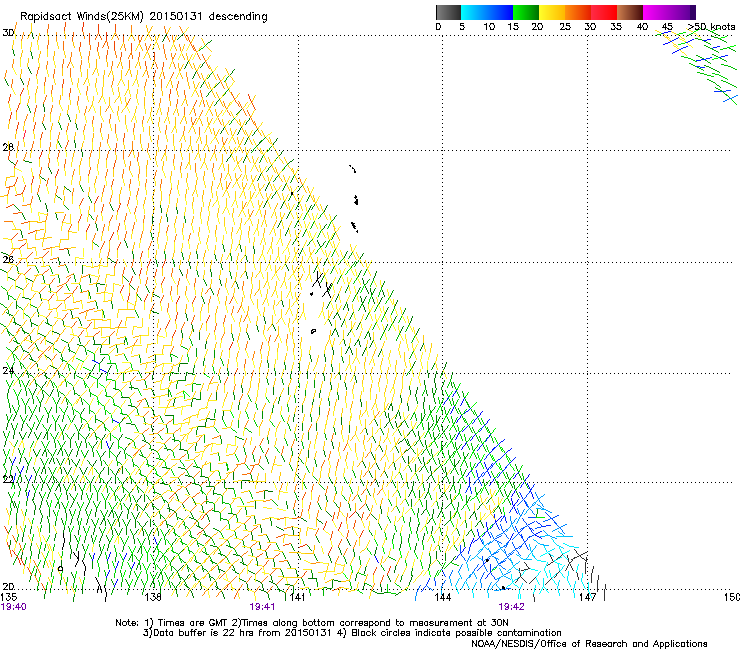Click the longitude label '147'
This screenshot has width=740, height=650.
click(x=588, y=597)
